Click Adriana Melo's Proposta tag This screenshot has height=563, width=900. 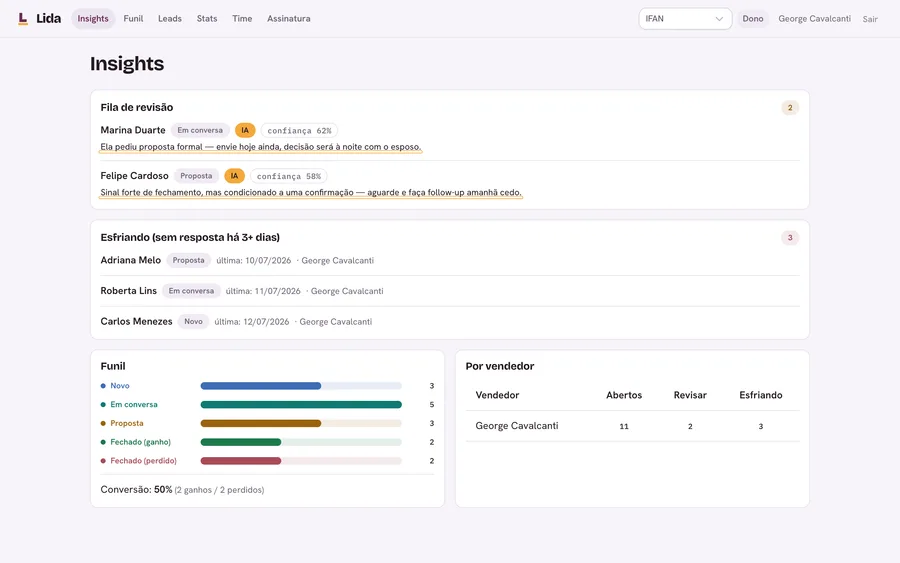coord(188,260)
